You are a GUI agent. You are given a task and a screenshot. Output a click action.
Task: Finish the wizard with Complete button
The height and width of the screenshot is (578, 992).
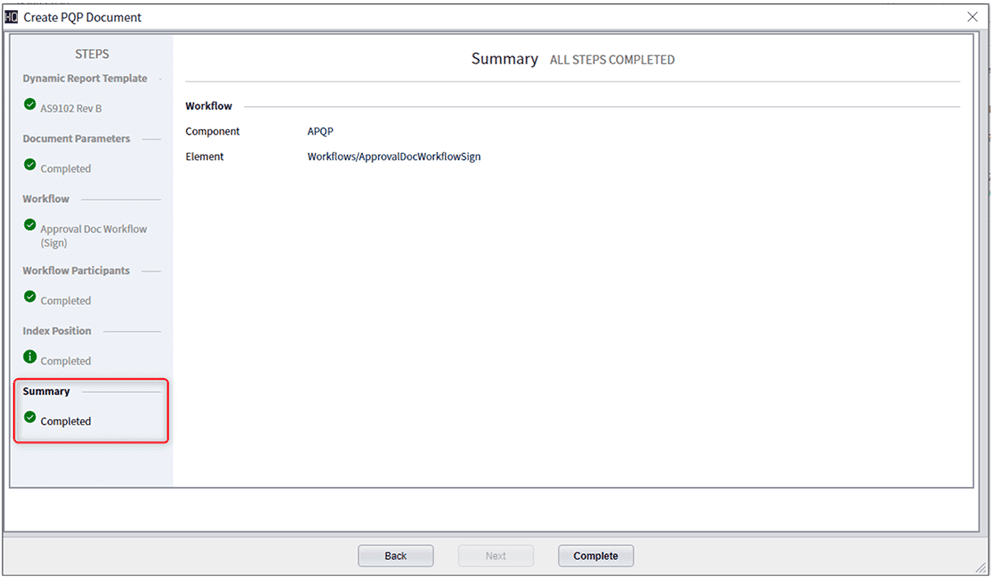pyautogui.click(x=595, y=556)
